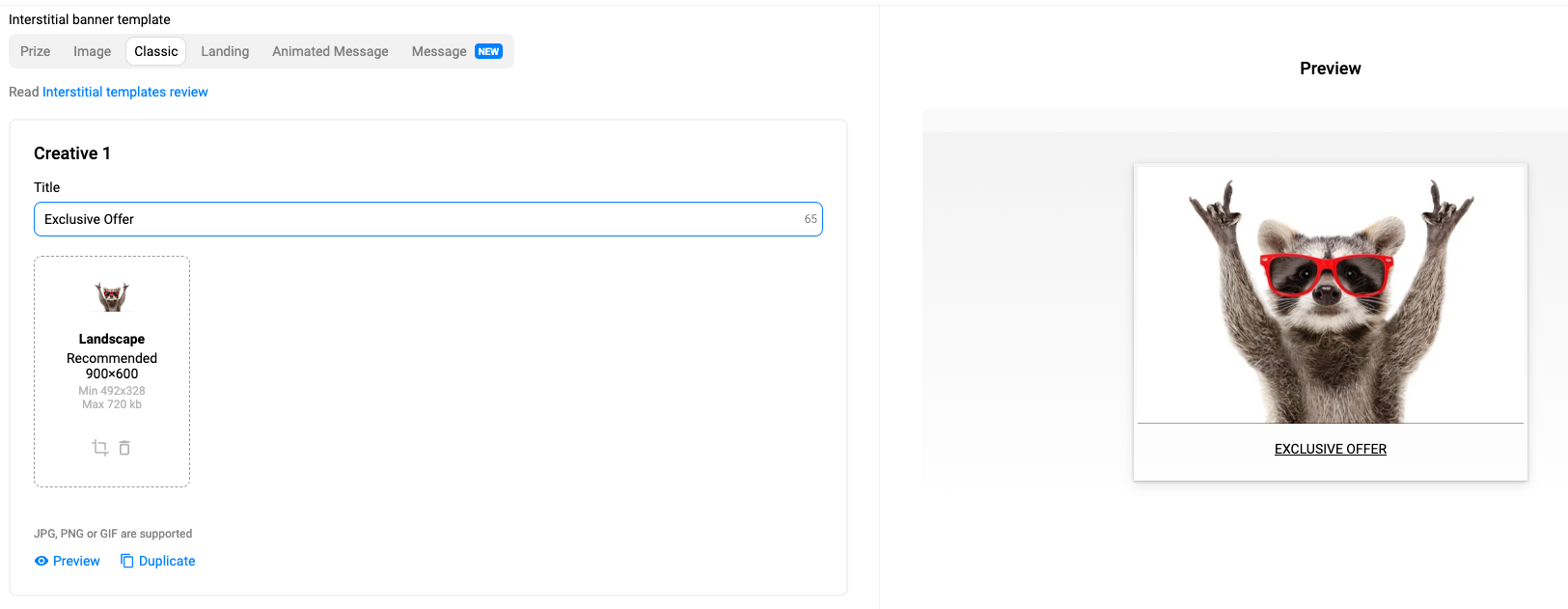Screen dimensions: 1568x609
Task: Choose the Classic template tab
Action: 156,51
